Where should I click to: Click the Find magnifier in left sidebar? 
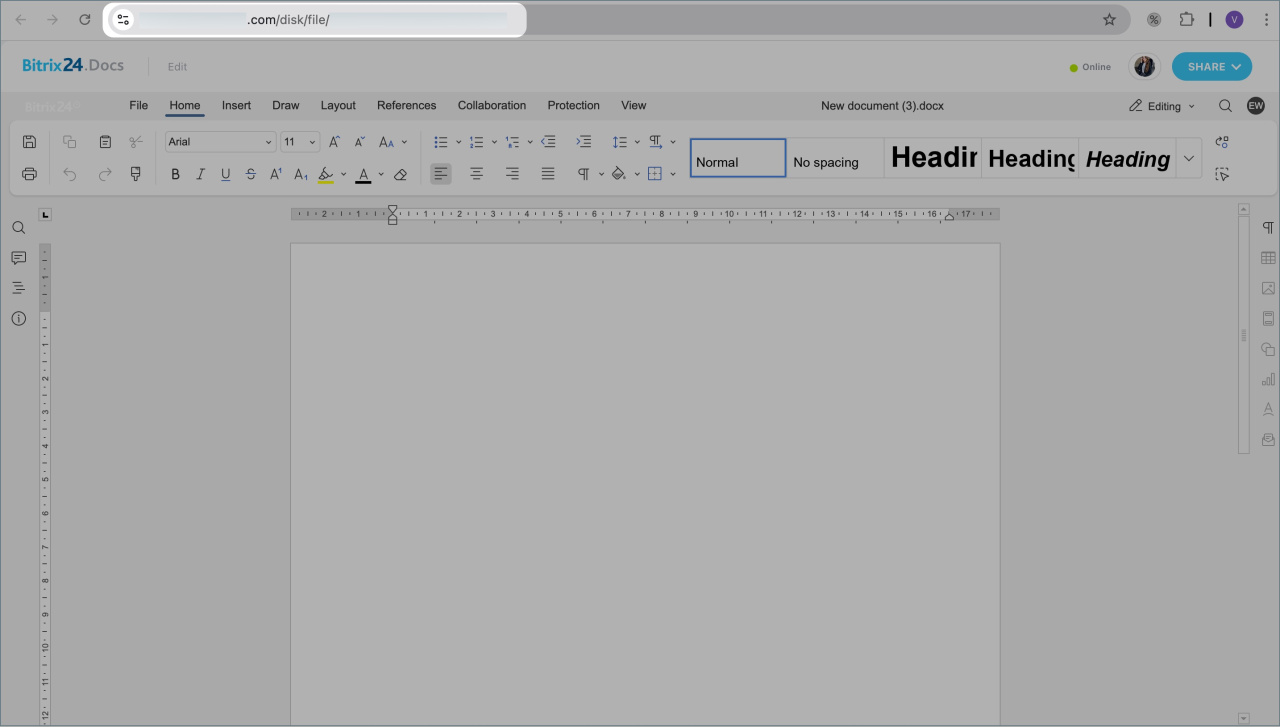[18, 228]
